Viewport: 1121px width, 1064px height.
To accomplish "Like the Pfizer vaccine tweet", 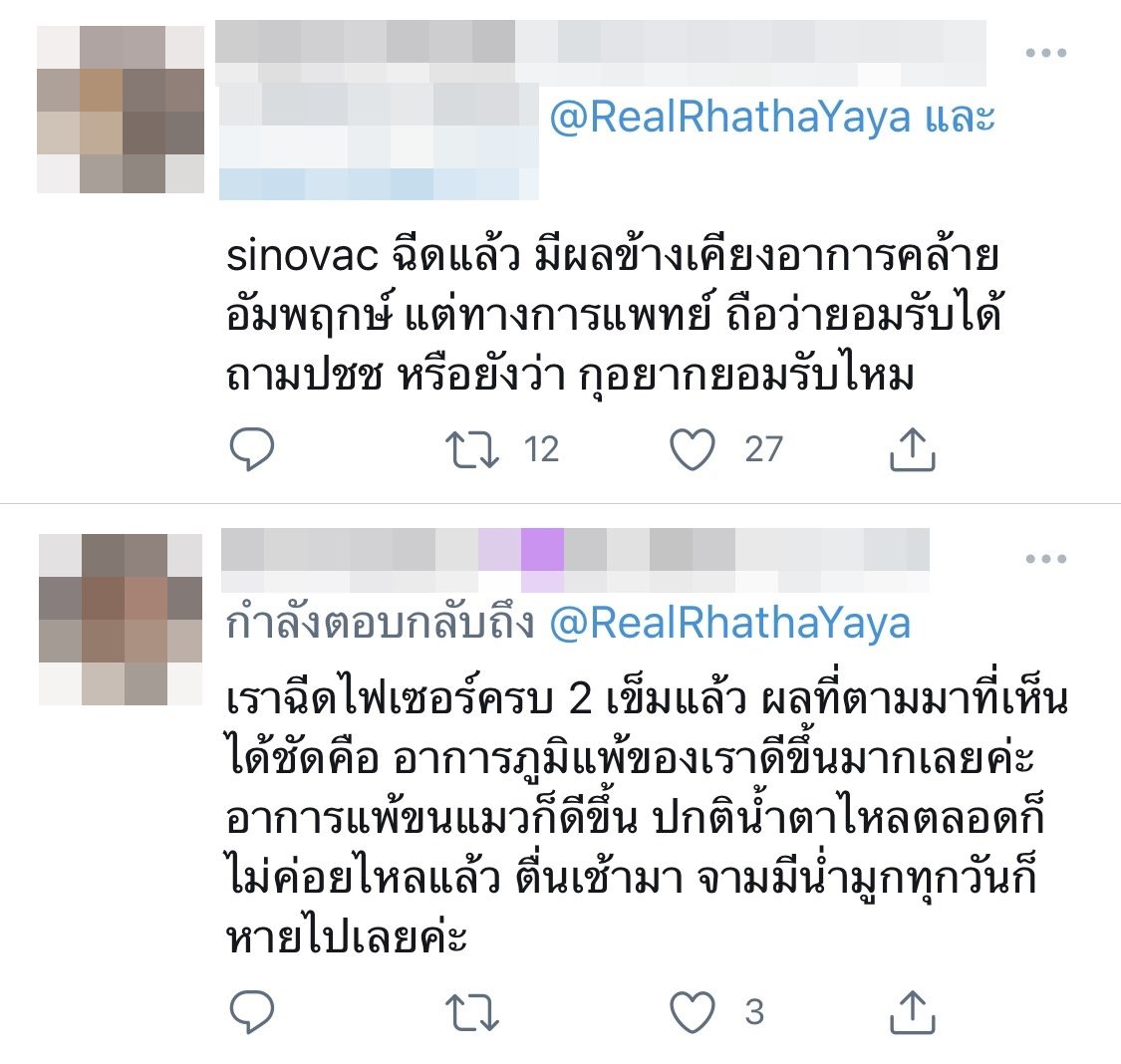I will tap(693, 1012).
